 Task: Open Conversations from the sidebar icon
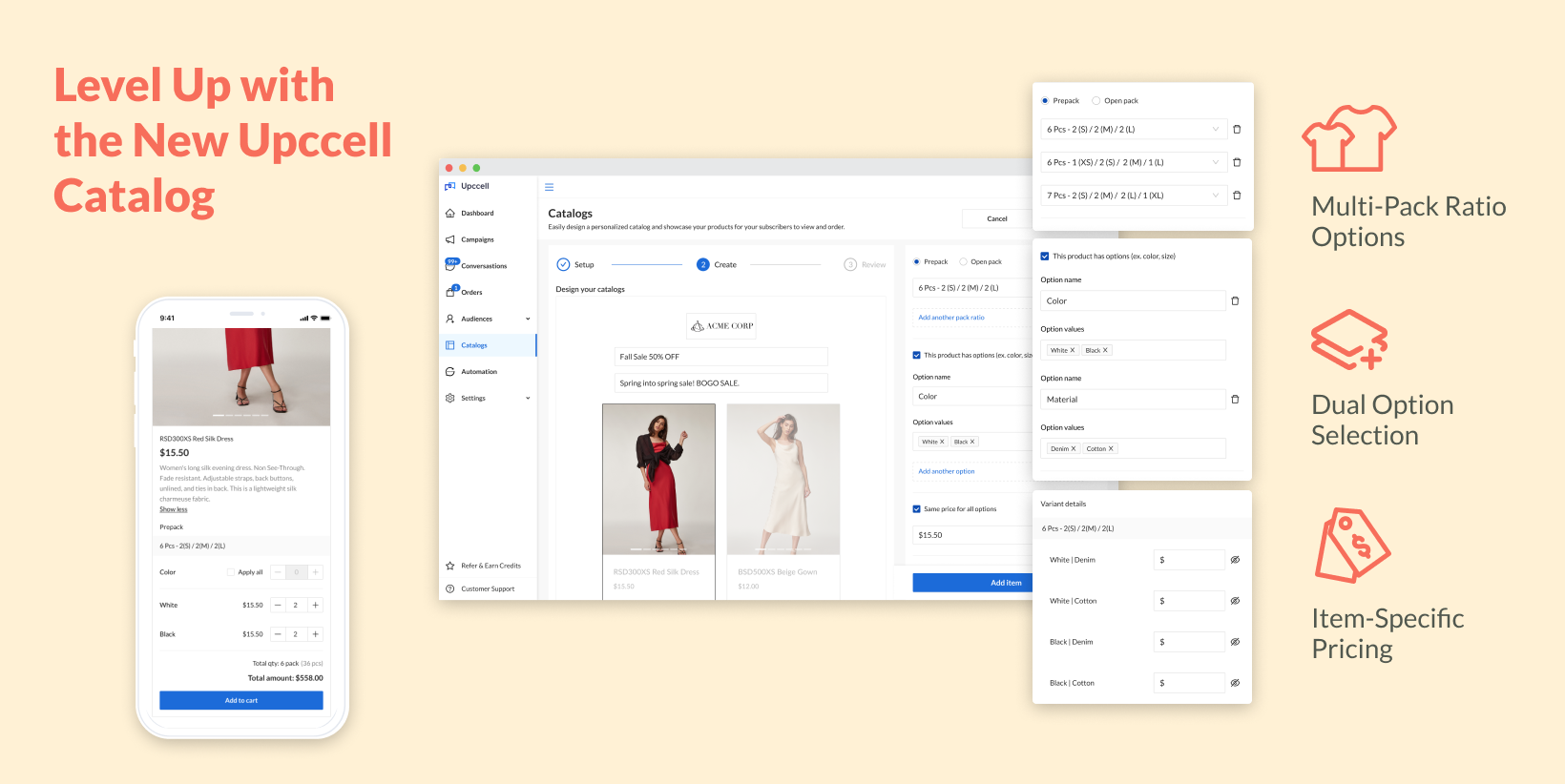point(450,265)
